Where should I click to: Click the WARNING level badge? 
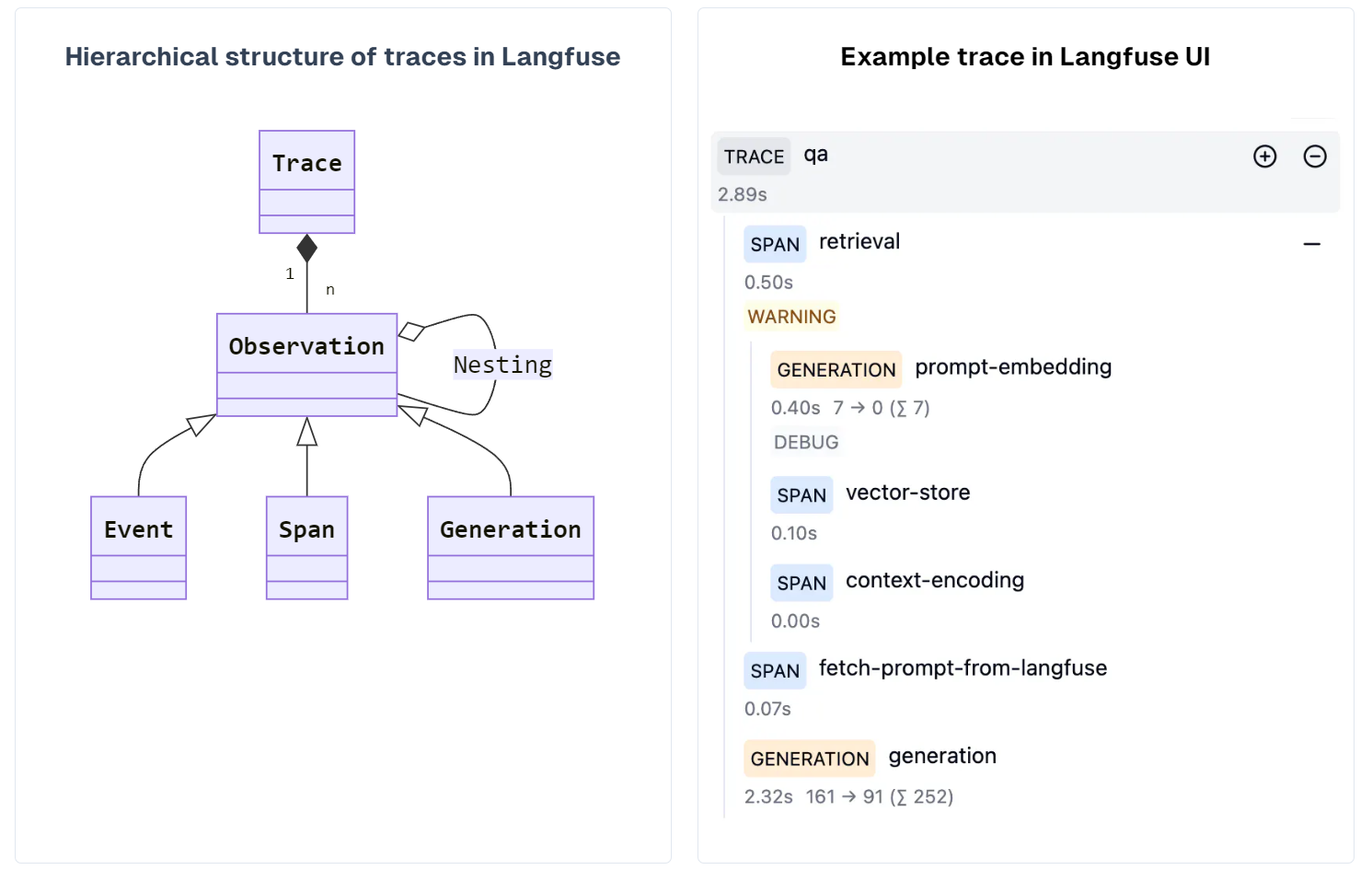point(791,317)
